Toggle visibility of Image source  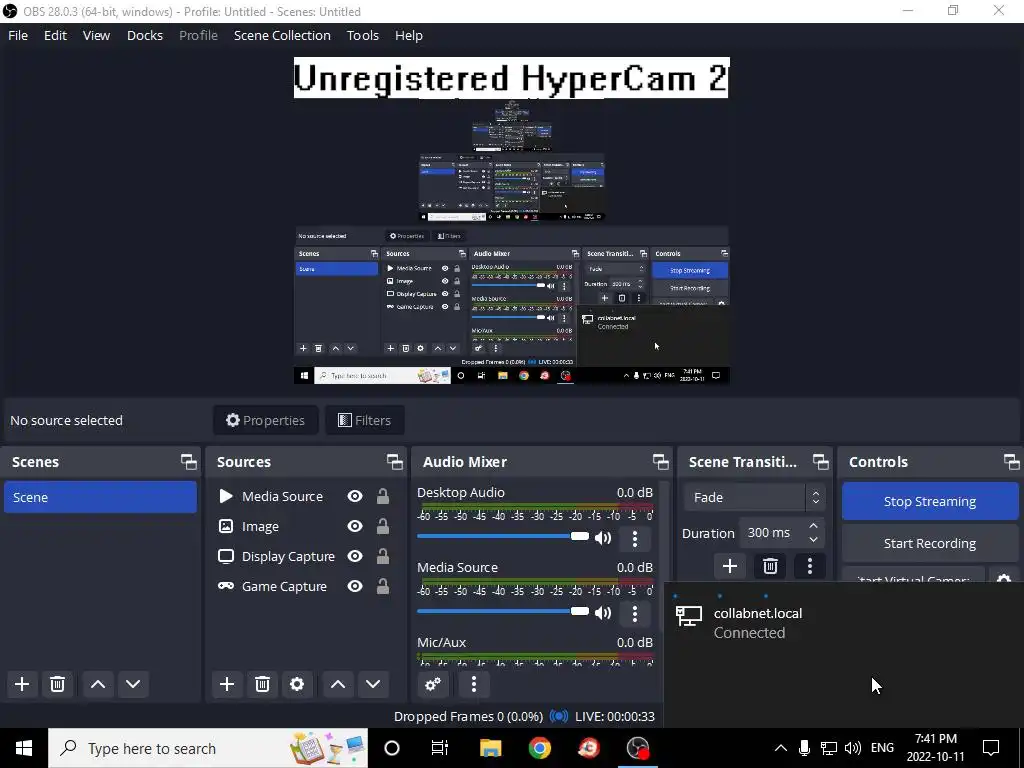[x=355, y=526]
